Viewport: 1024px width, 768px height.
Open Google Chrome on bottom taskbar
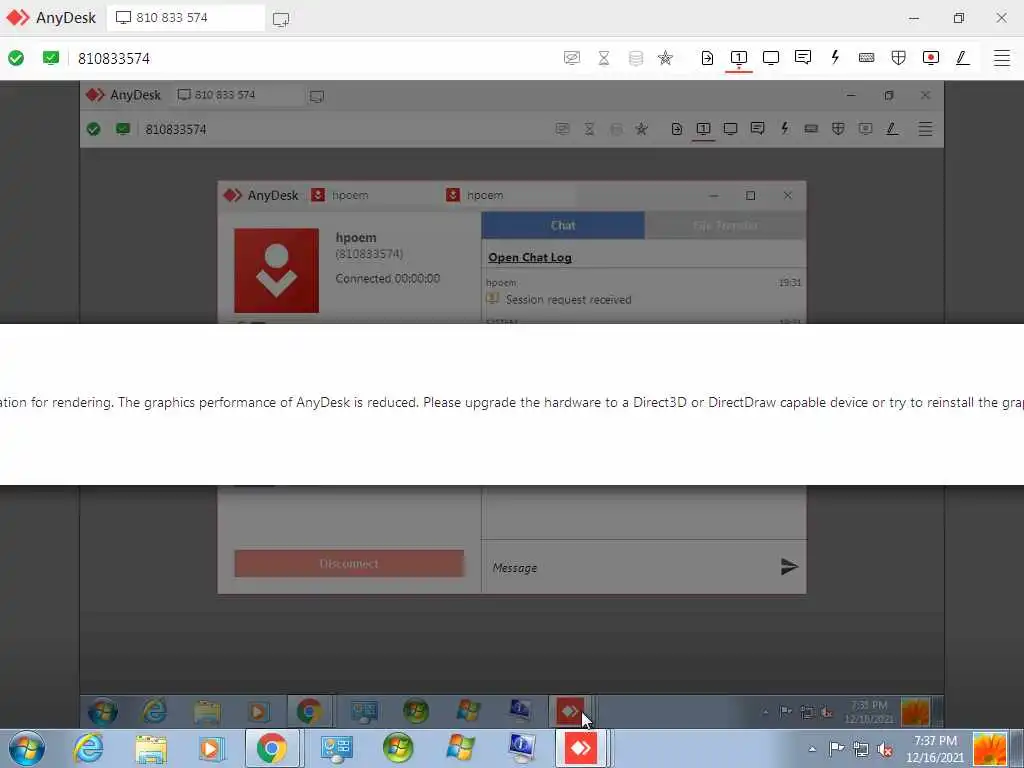coord(272,748)
